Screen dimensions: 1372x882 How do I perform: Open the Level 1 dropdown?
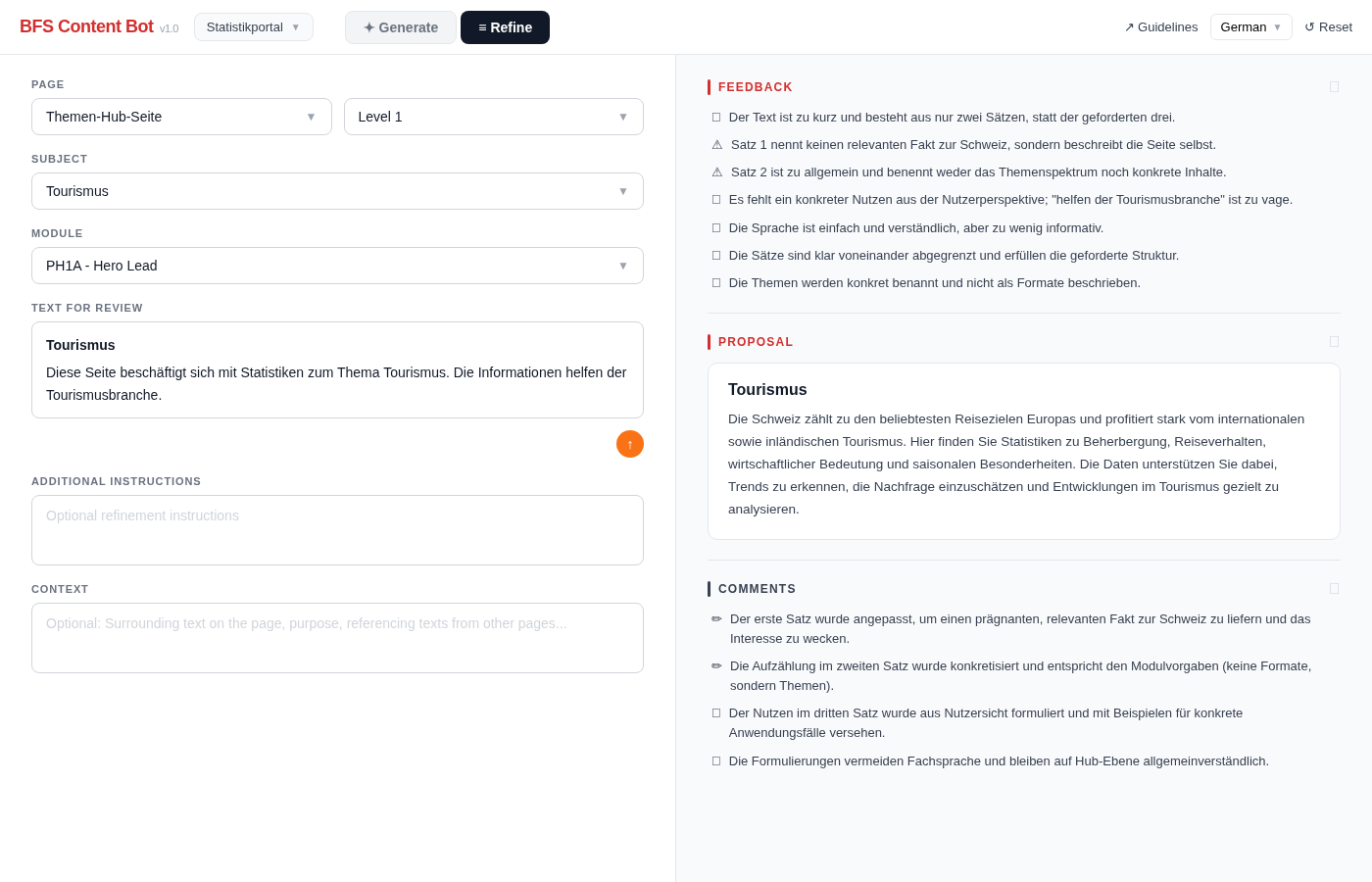(x=493, y=117)
